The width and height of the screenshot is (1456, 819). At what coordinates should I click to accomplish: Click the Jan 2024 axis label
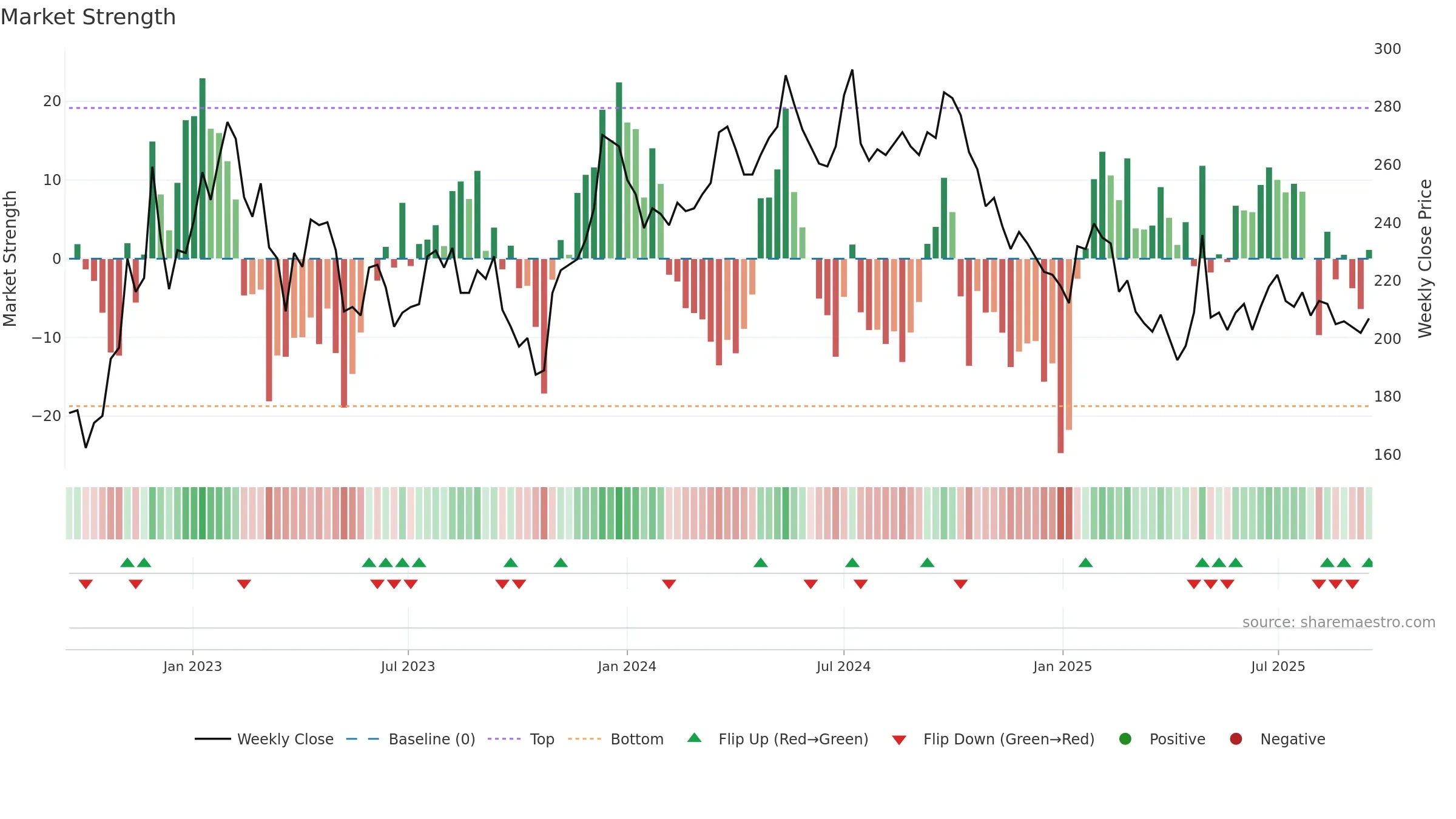(627, 666)
